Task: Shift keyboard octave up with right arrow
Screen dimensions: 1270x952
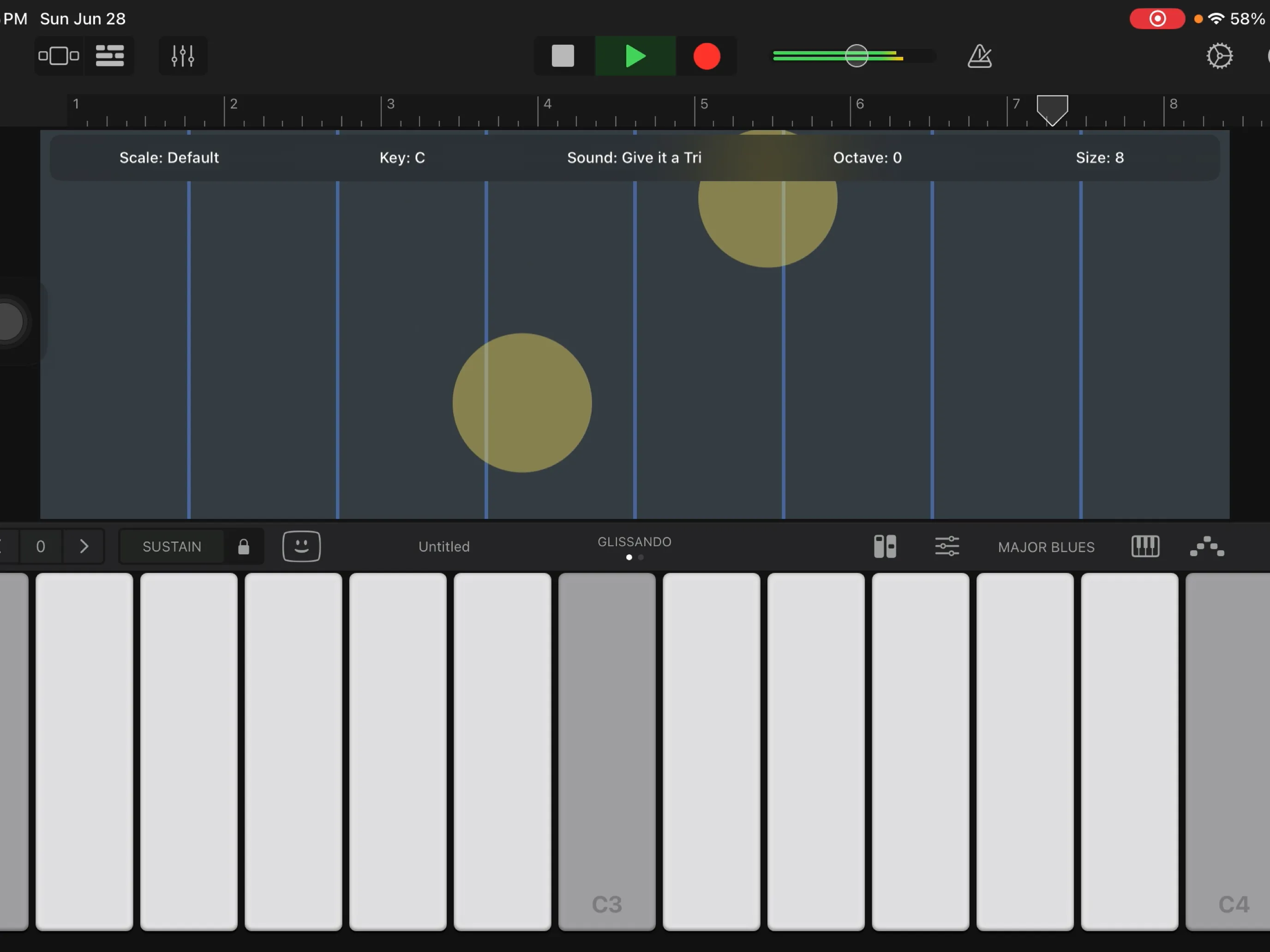Action: point(84,546)
